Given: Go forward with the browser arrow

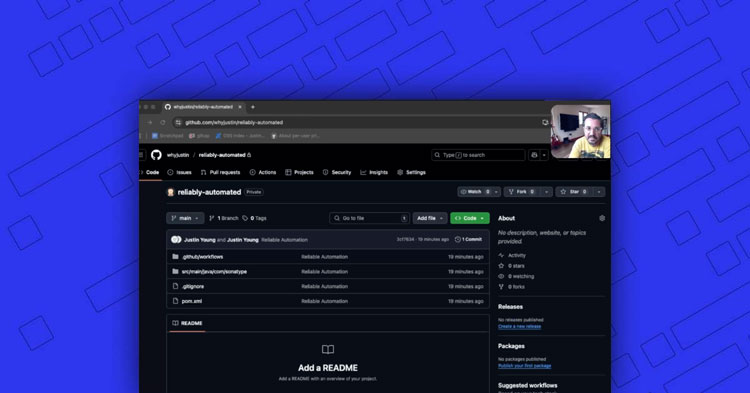Looking at the screenshot, I should 150,122.
